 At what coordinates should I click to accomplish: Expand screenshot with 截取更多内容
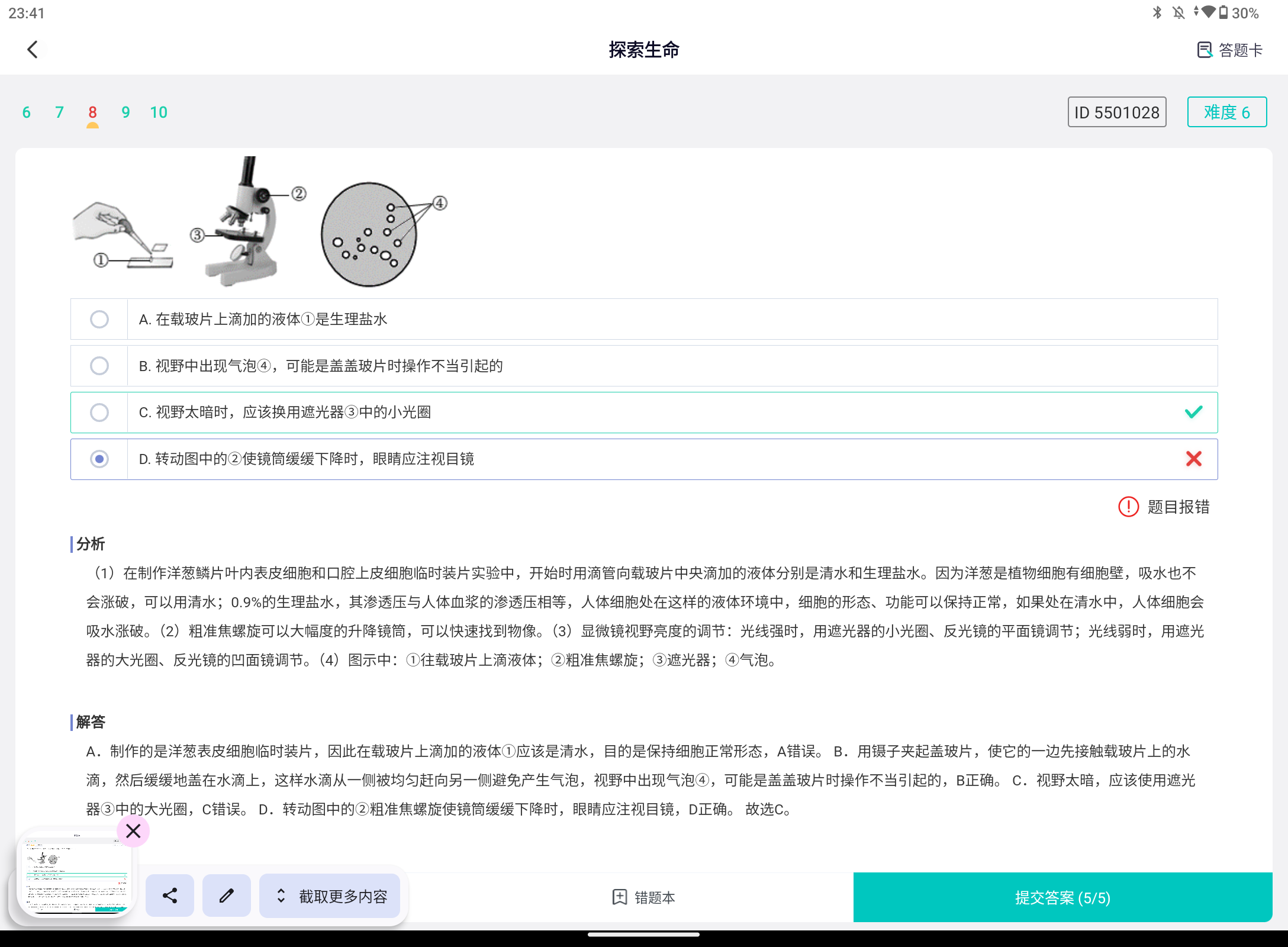click(x=330, y=896)
